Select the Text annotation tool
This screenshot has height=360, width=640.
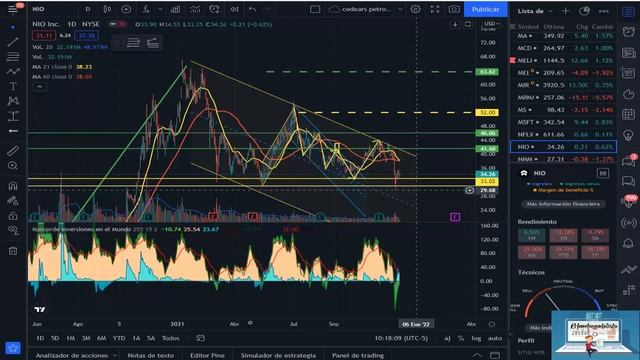13,86
